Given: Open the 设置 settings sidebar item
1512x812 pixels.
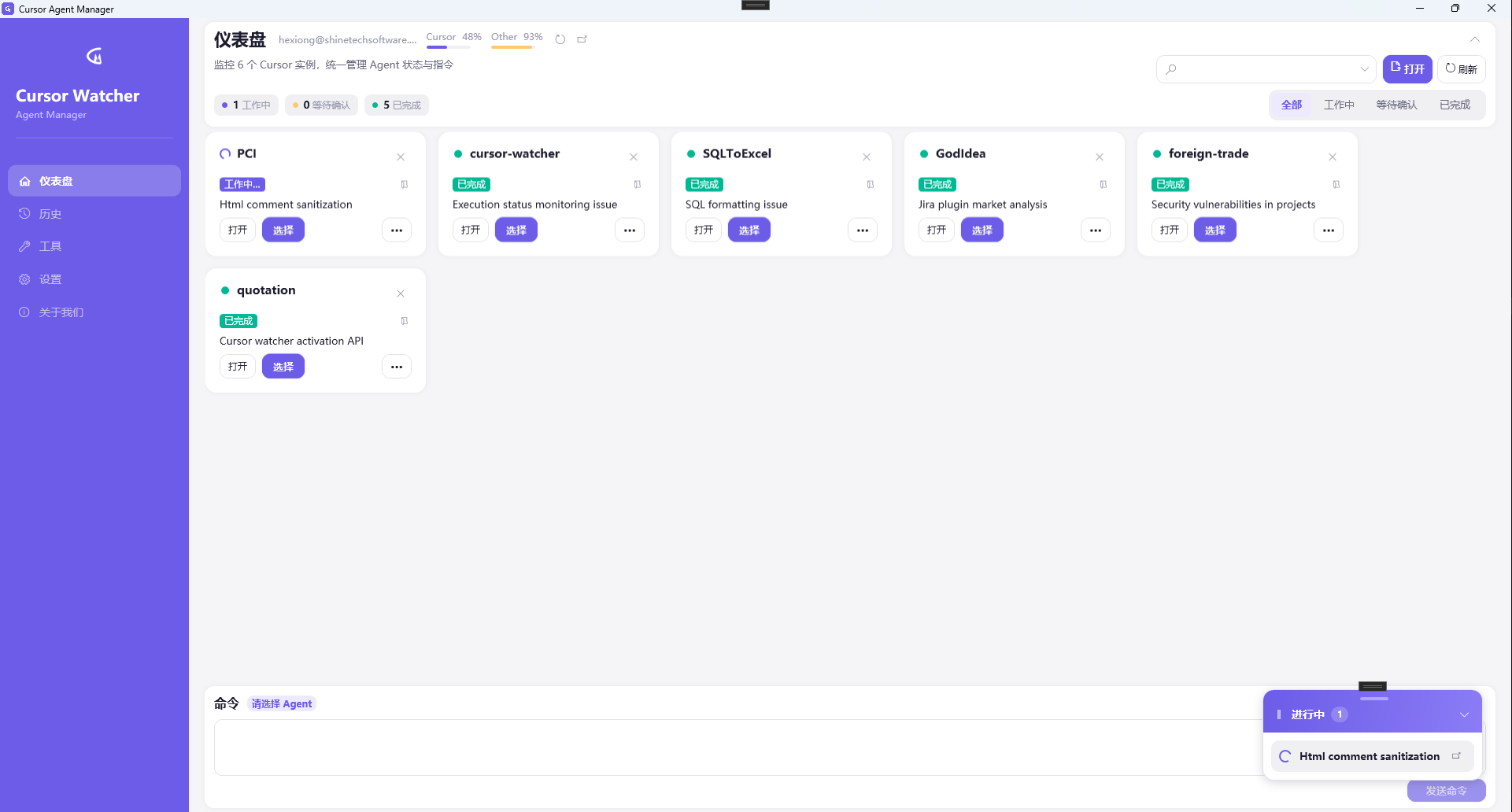Looking at the screenshot, I should pos(94,279).
